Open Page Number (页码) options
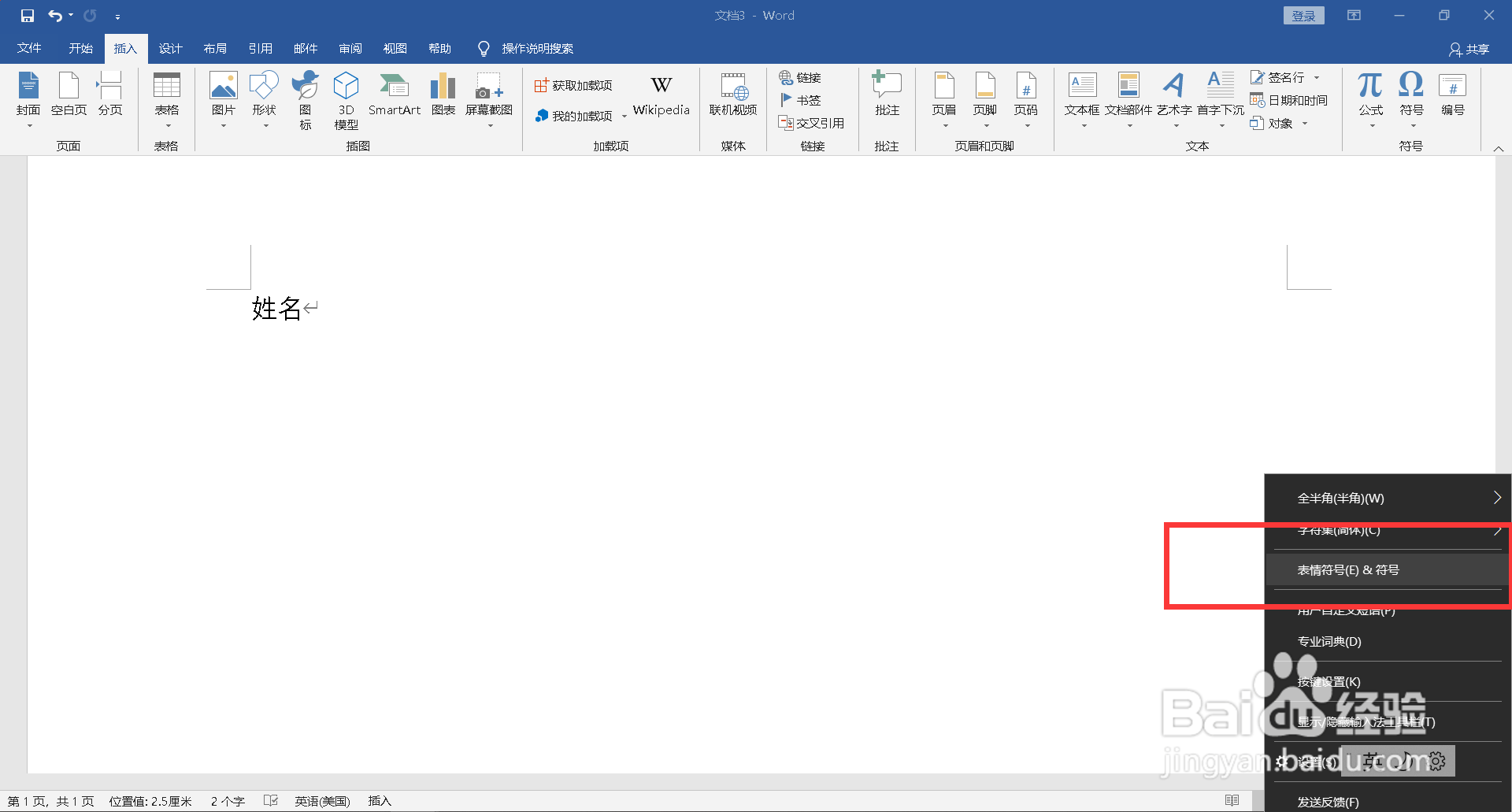 (x=1026, y=101)
